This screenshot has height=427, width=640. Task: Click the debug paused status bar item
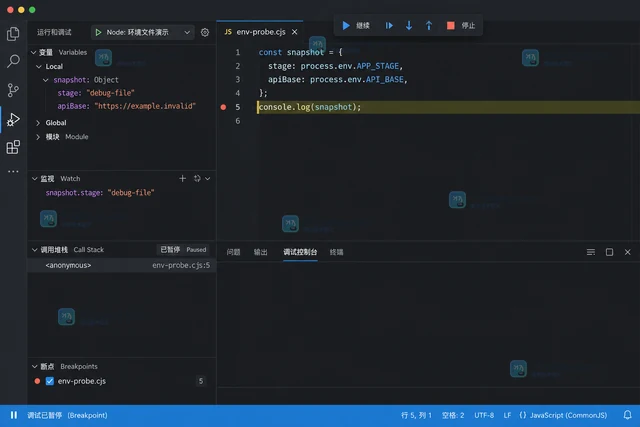point(67,415)
